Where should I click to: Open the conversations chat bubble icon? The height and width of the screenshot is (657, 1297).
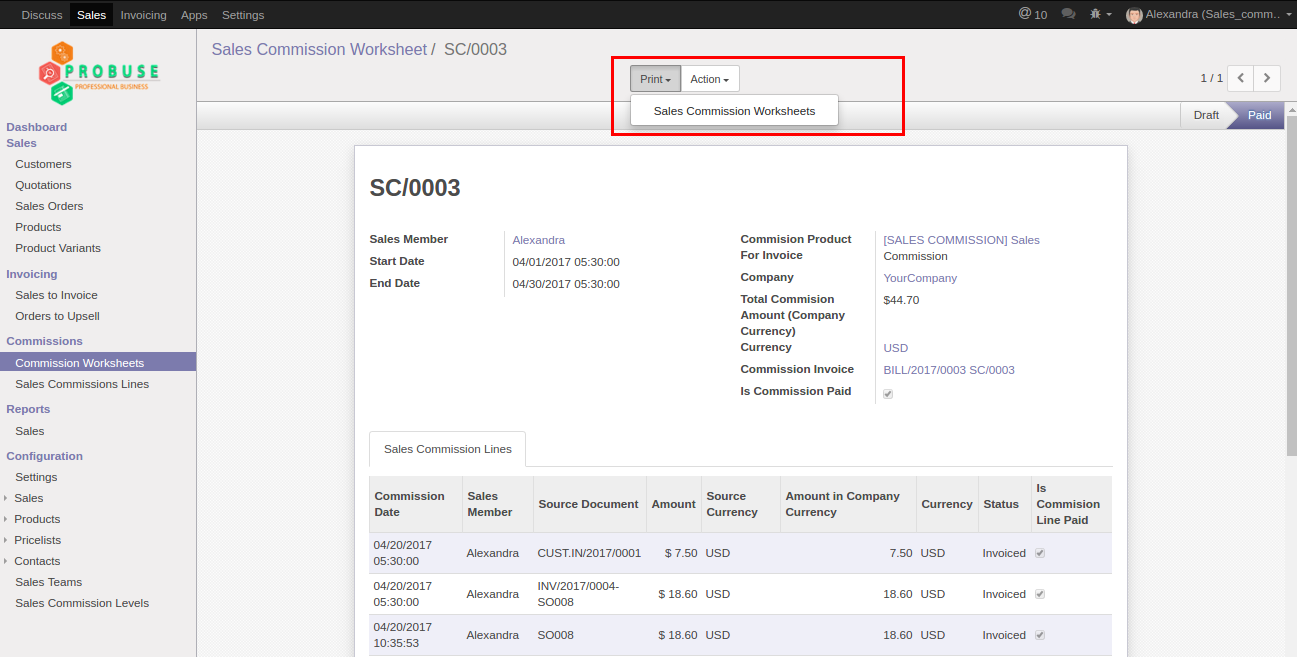pyautogui.click(x=1068, y=14)
